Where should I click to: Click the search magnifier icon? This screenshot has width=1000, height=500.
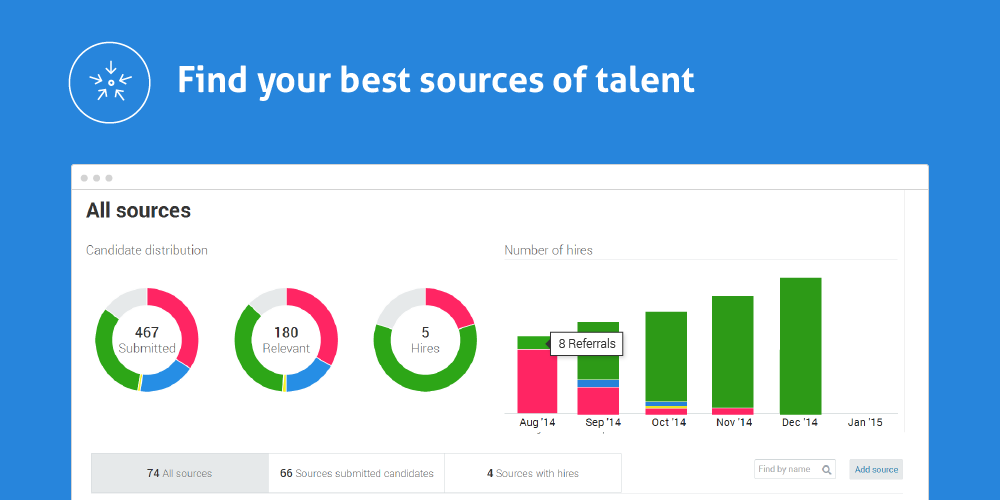827,469
